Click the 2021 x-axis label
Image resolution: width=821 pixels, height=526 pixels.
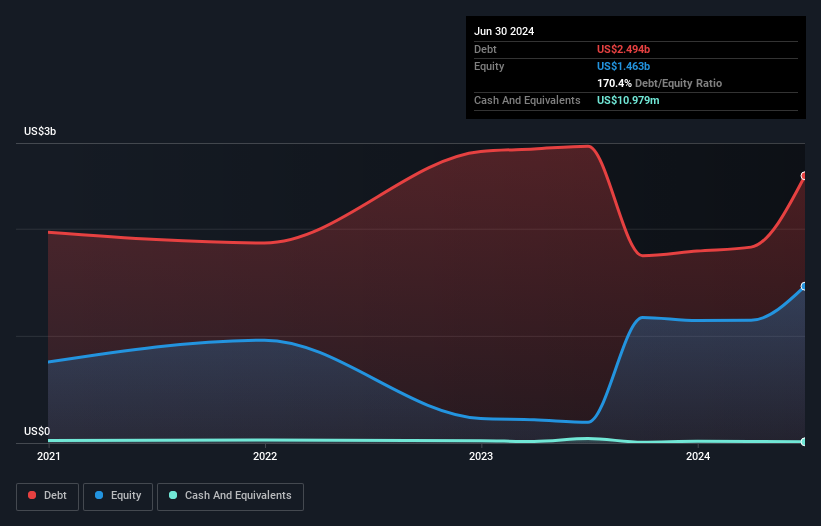coord(49,456)
